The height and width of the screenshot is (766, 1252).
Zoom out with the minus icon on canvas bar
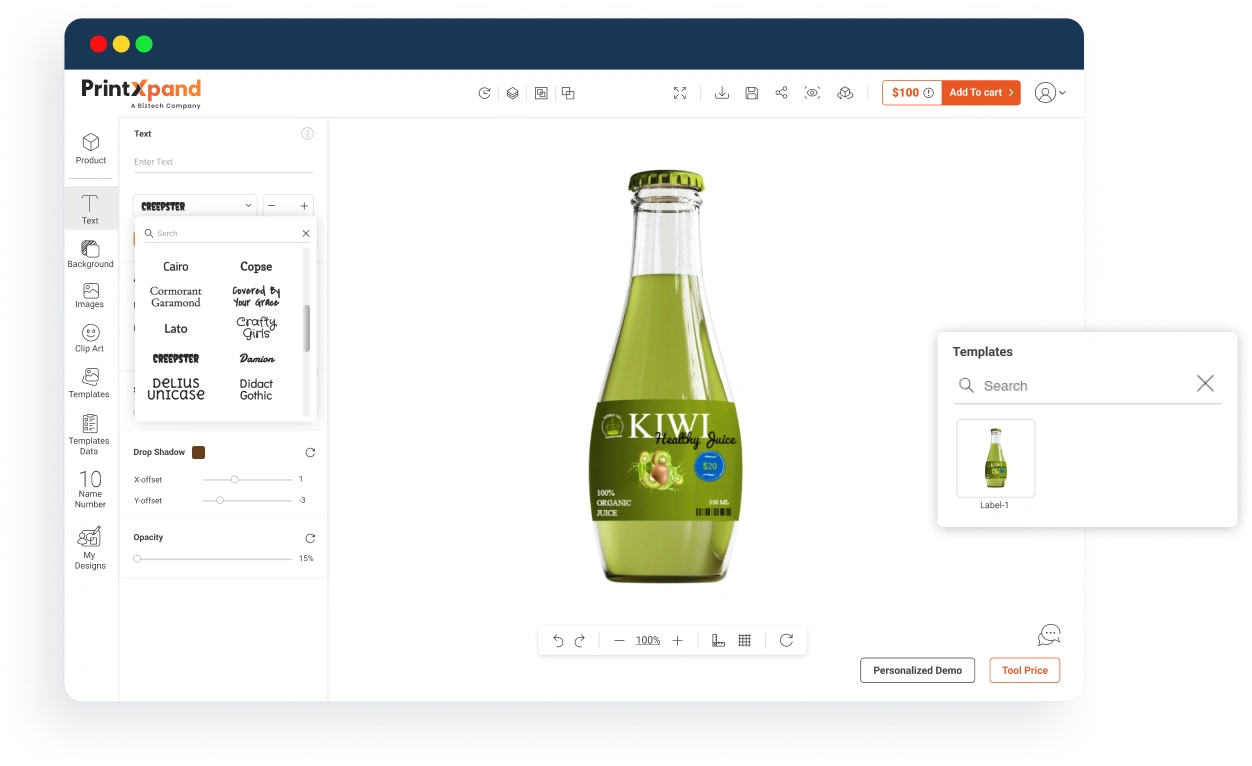click(x=619, y=640)
